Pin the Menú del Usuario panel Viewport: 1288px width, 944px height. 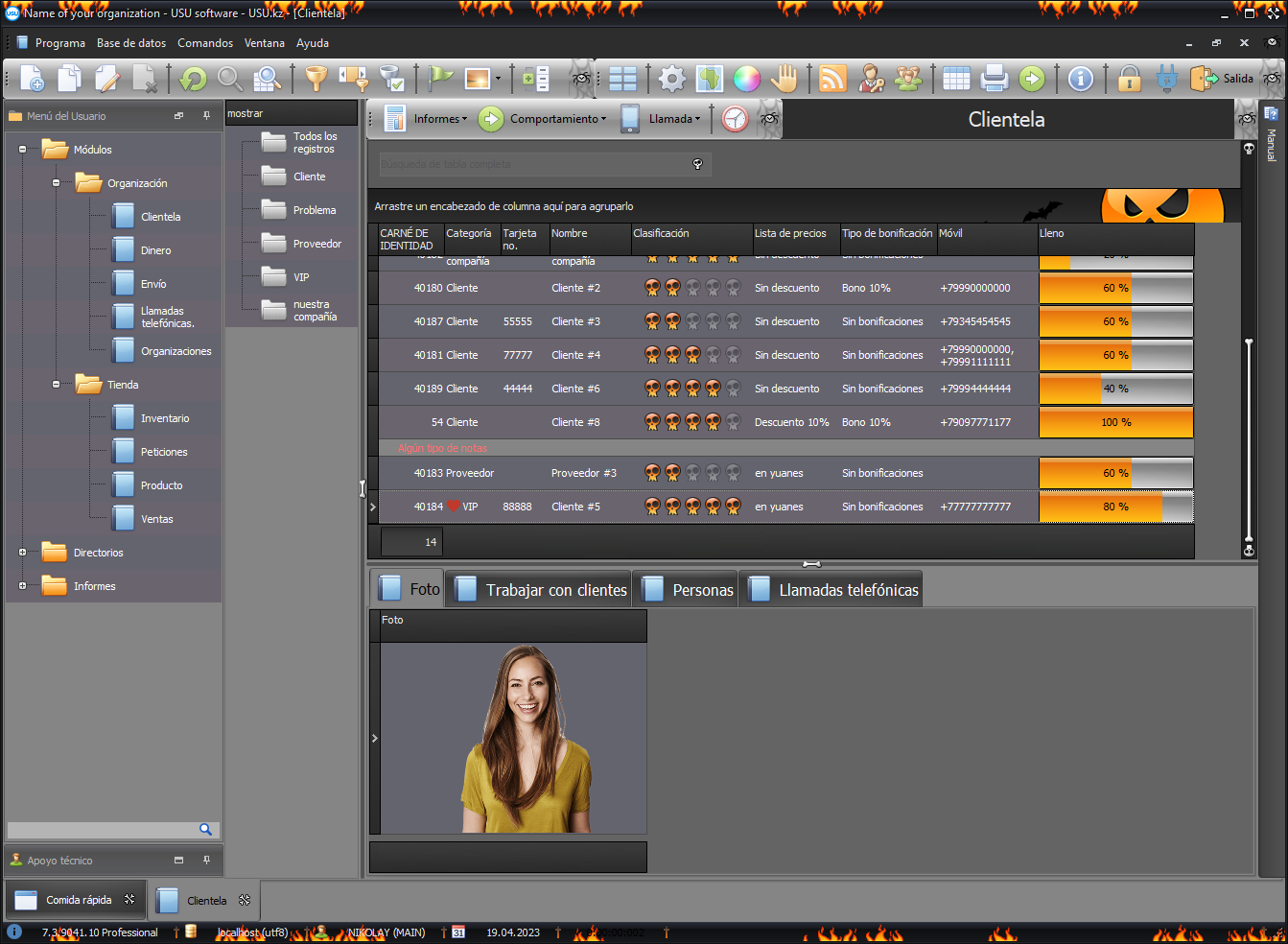coord(206,115)
